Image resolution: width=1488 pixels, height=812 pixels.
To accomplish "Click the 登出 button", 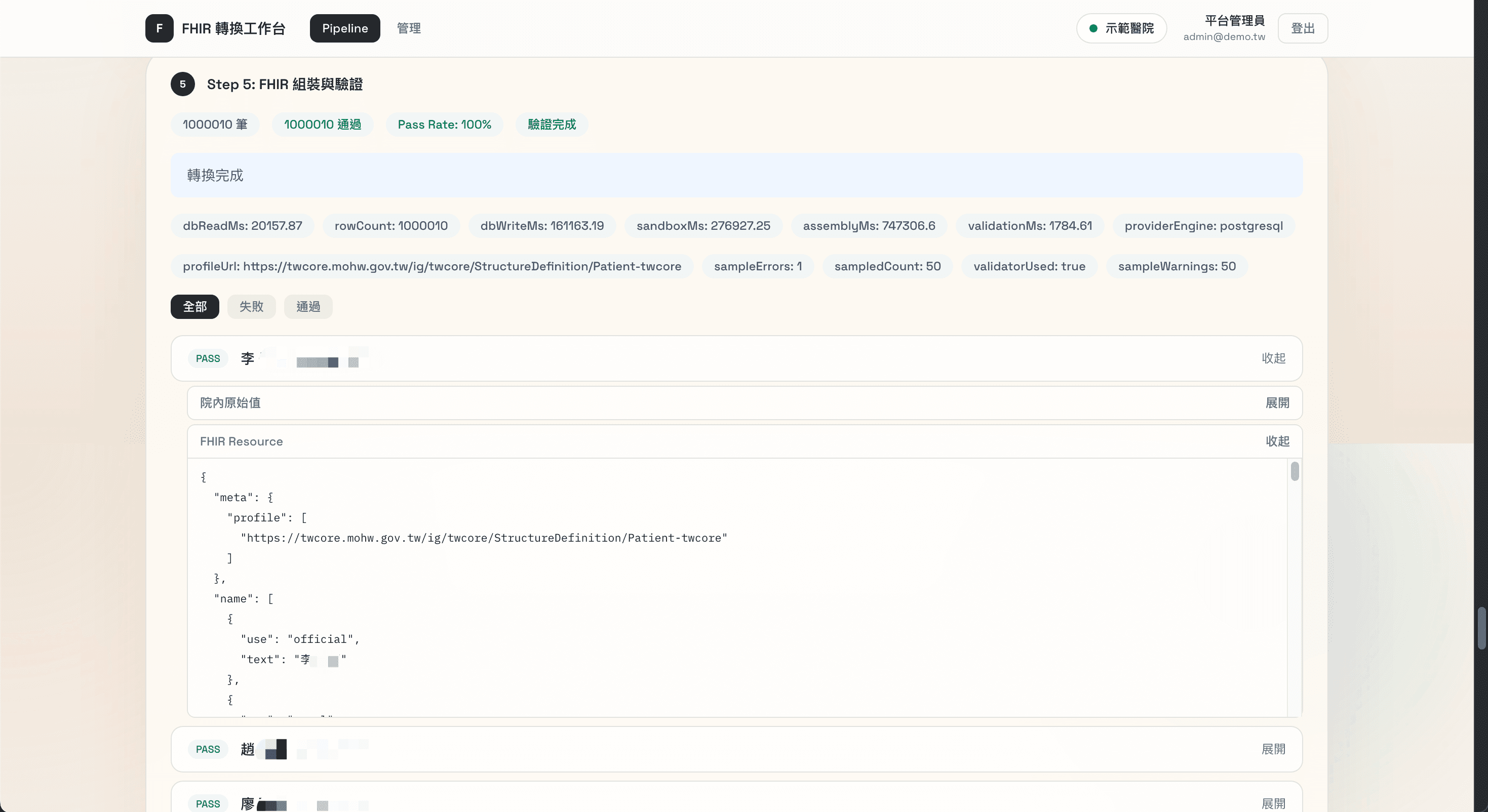I will (1303, 28).
